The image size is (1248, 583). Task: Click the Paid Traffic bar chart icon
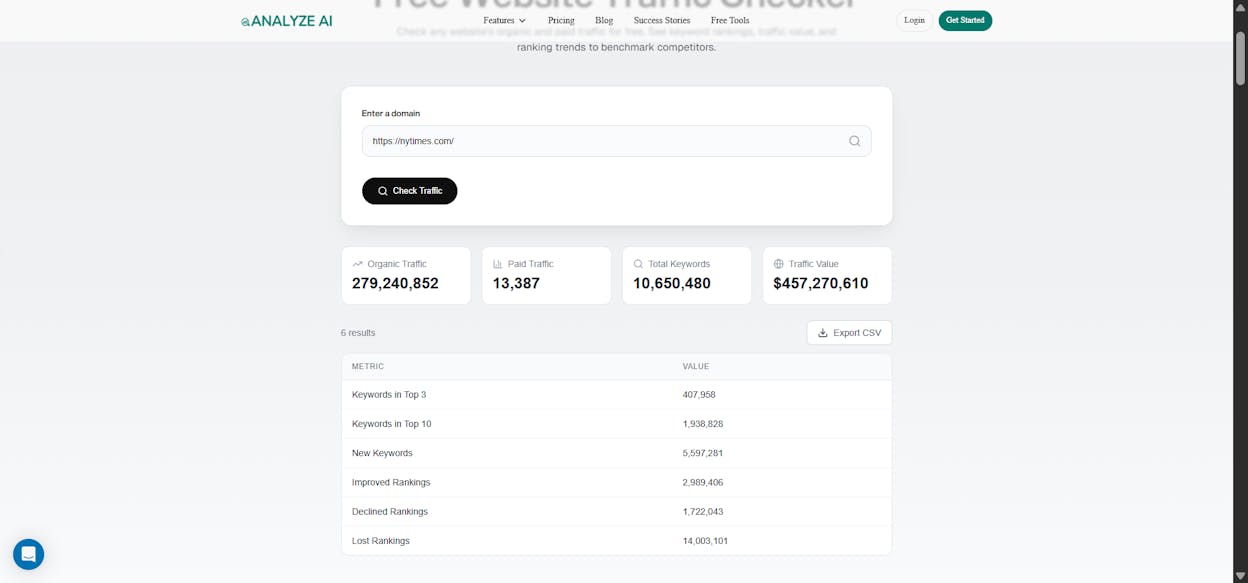[x=498, y=264]
